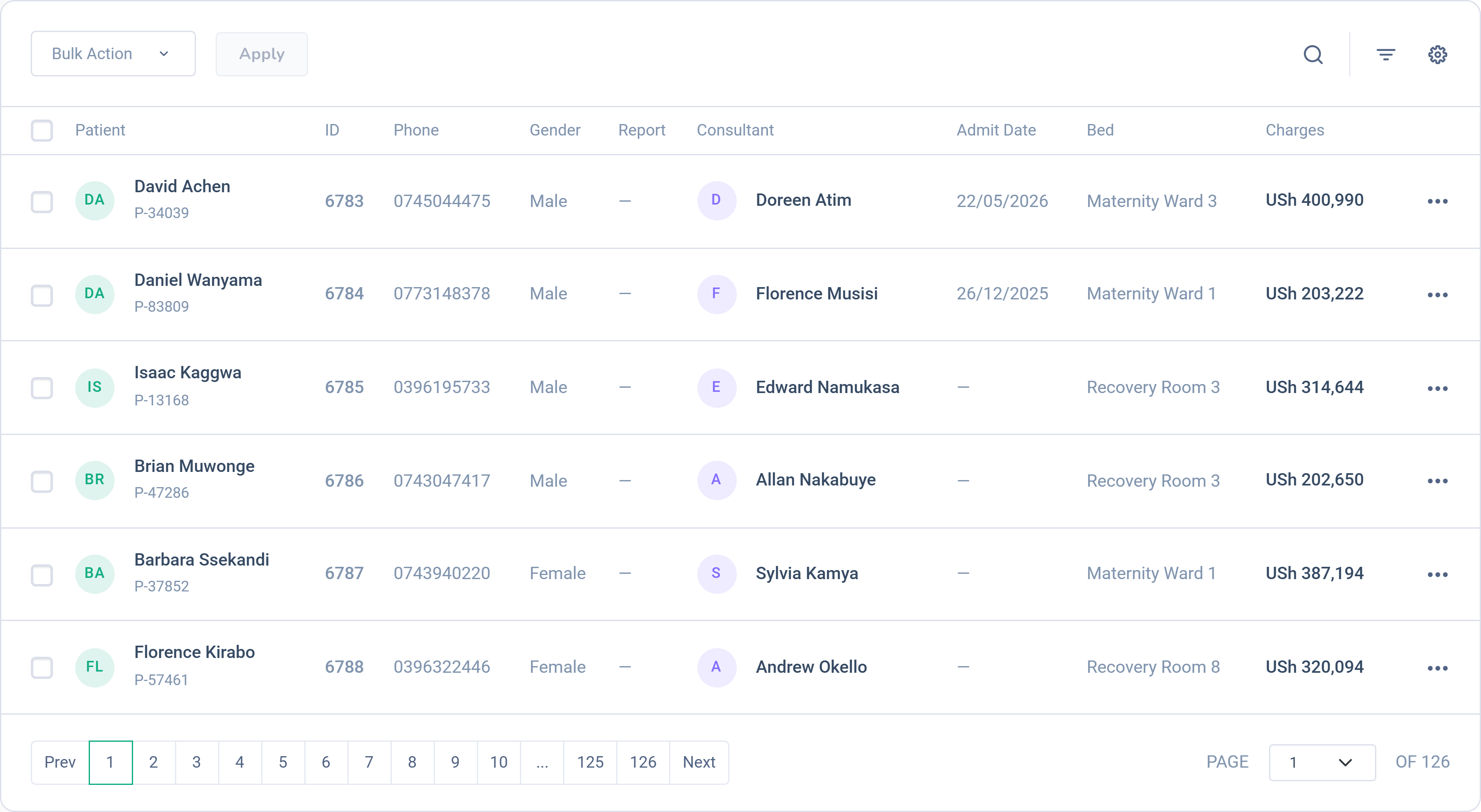Jump to pagination page 10
1481x812 pixels.
pyautogui.click(x=499, y=763)
